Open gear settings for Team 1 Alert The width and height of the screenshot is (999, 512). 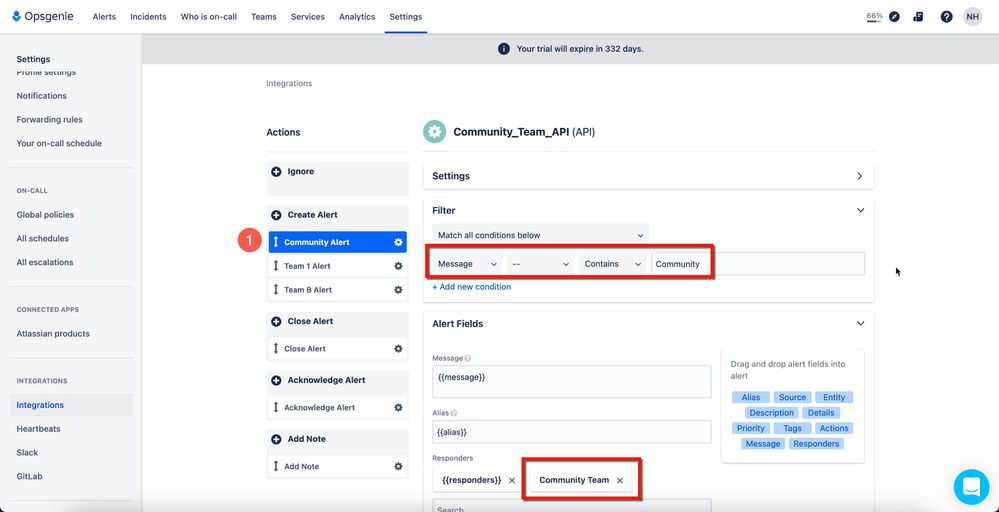pyautogui.click(x=398, y=266)
